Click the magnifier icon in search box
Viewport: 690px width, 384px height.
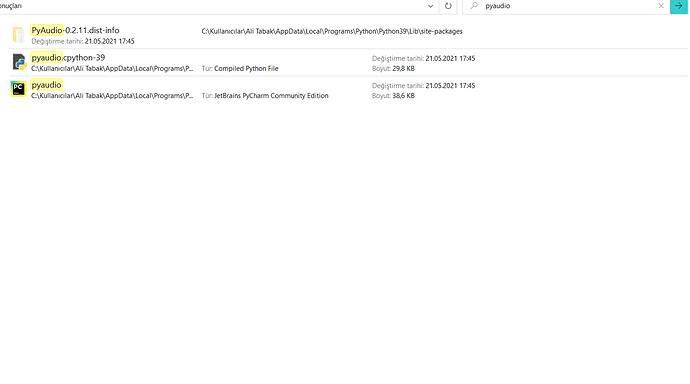(x=474, y=6)
